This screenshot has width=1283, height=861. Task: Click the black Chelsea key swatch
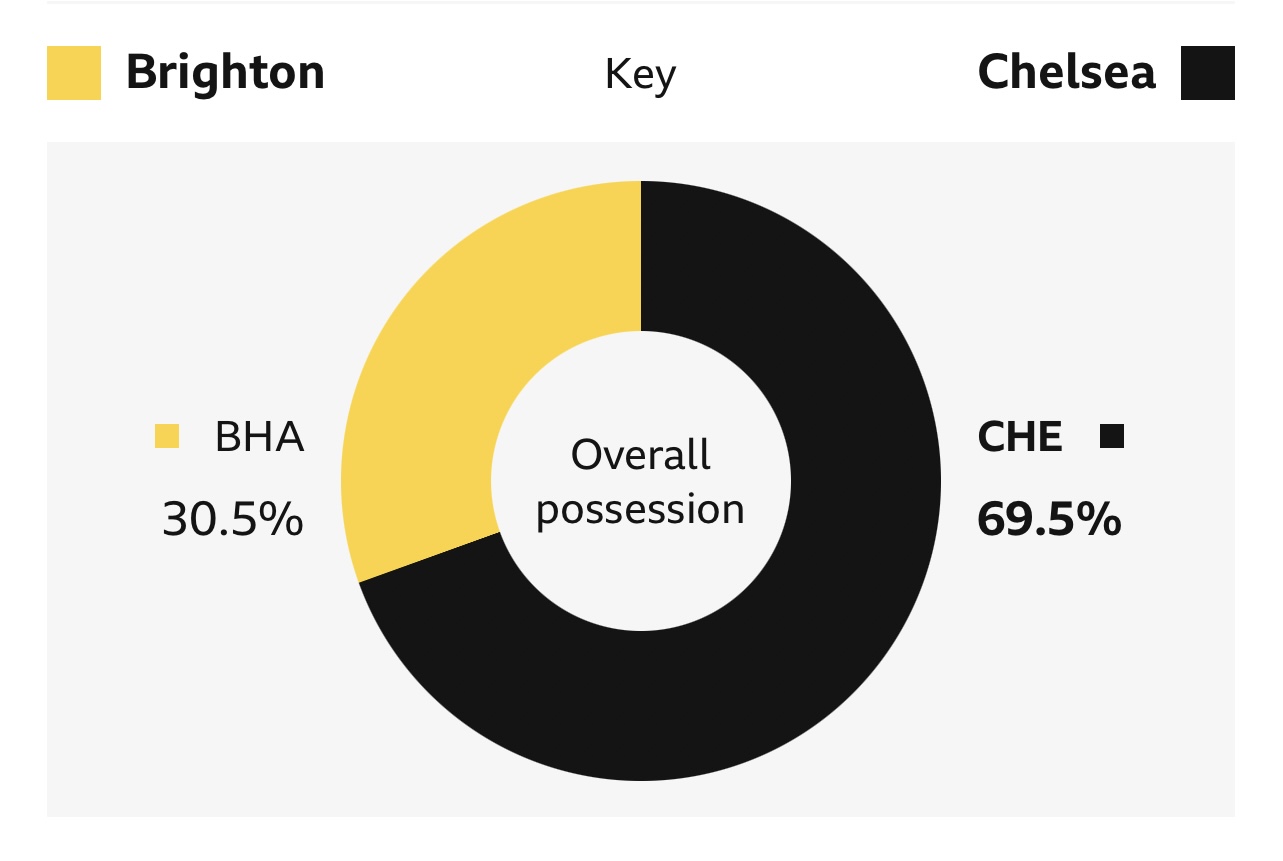click(1207, 73)
